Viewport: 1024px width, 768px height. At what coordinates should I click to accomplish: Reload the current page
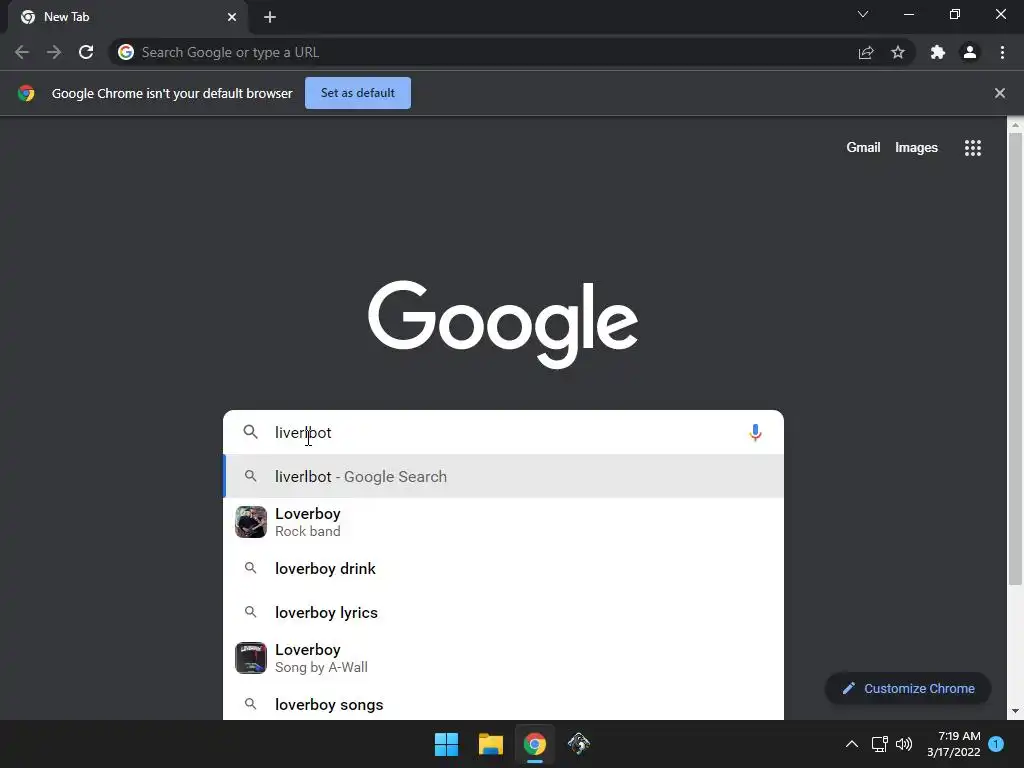tap(86, 52)
